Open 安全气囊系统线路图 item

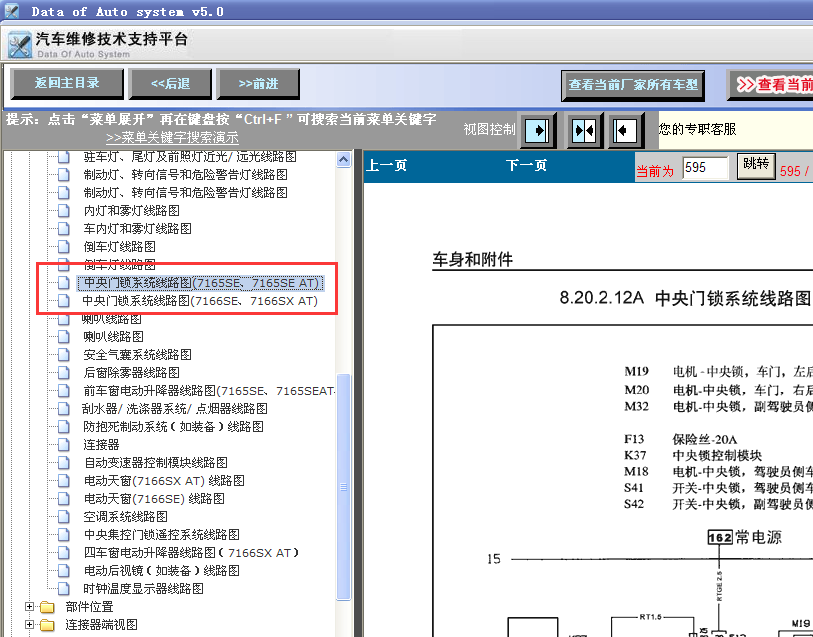pos(137,355)
